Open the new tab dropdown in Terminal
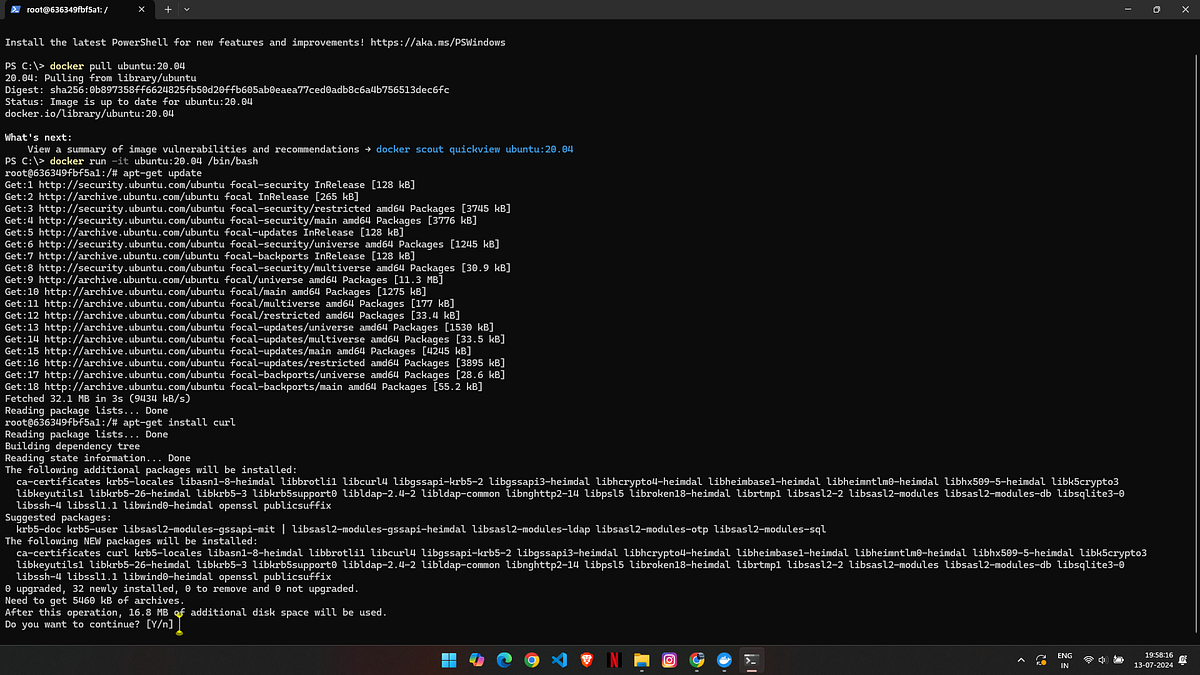The height and width of the screenshot is (675, 1200). click(x=186, y=9)
